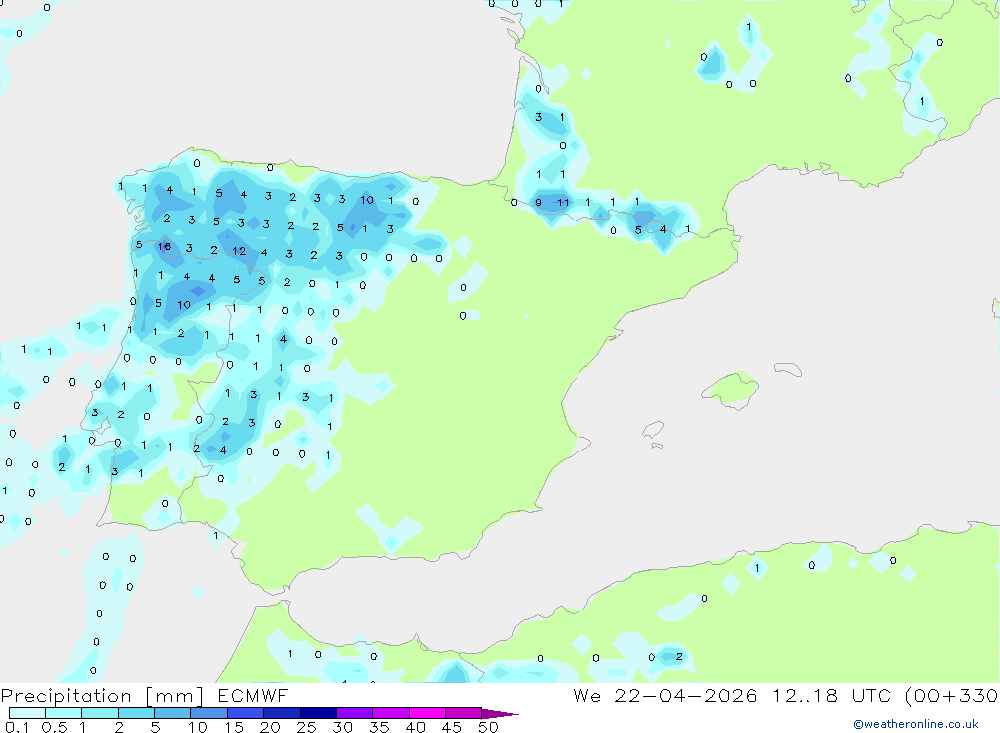Click the '16' precipitation value on the map
The width and height of the screenshot is (1000, 733).
165,246
